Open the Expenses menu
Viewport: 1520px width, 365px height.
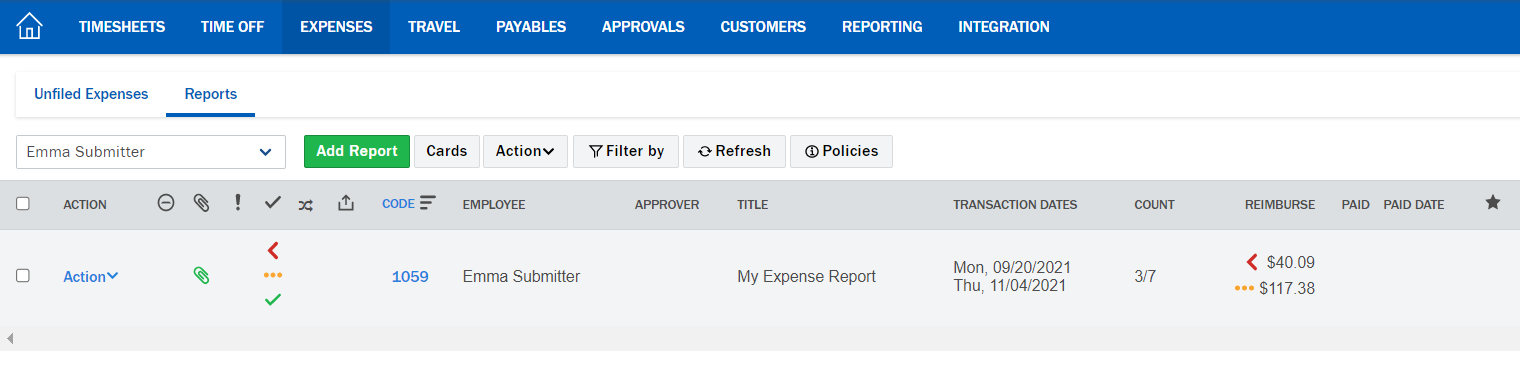point(336,27)
